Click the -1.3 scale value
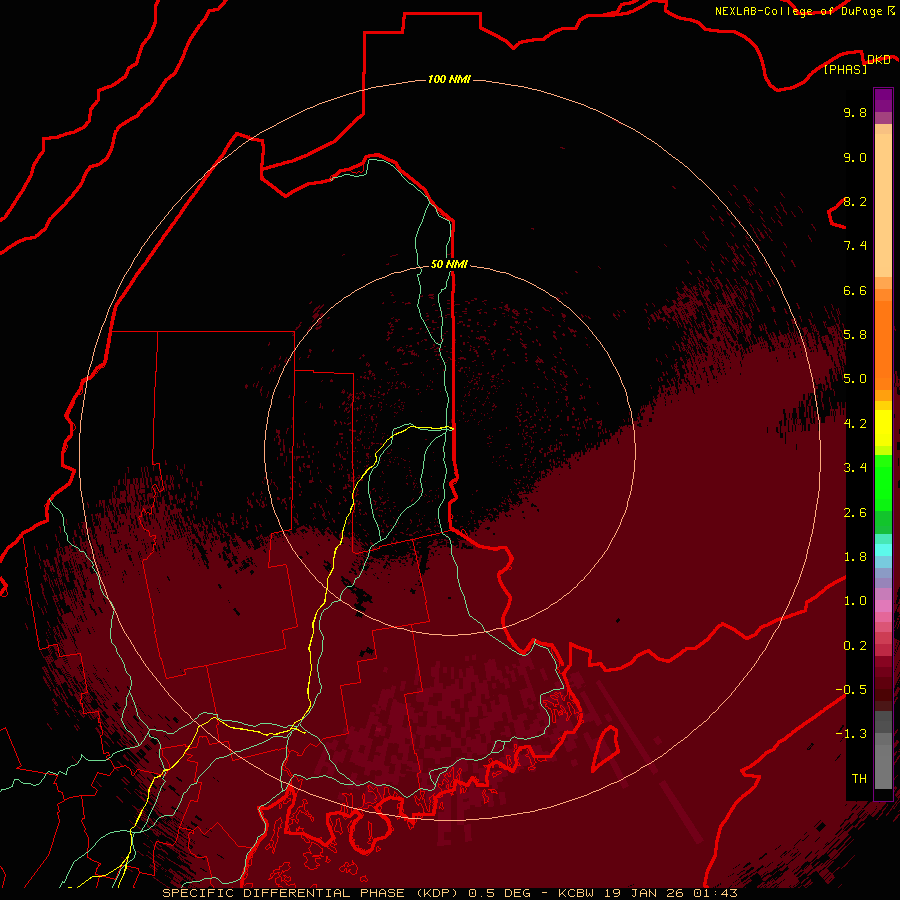Image resolution: width=900 pixels, height=900 pixels. point(851,734)
